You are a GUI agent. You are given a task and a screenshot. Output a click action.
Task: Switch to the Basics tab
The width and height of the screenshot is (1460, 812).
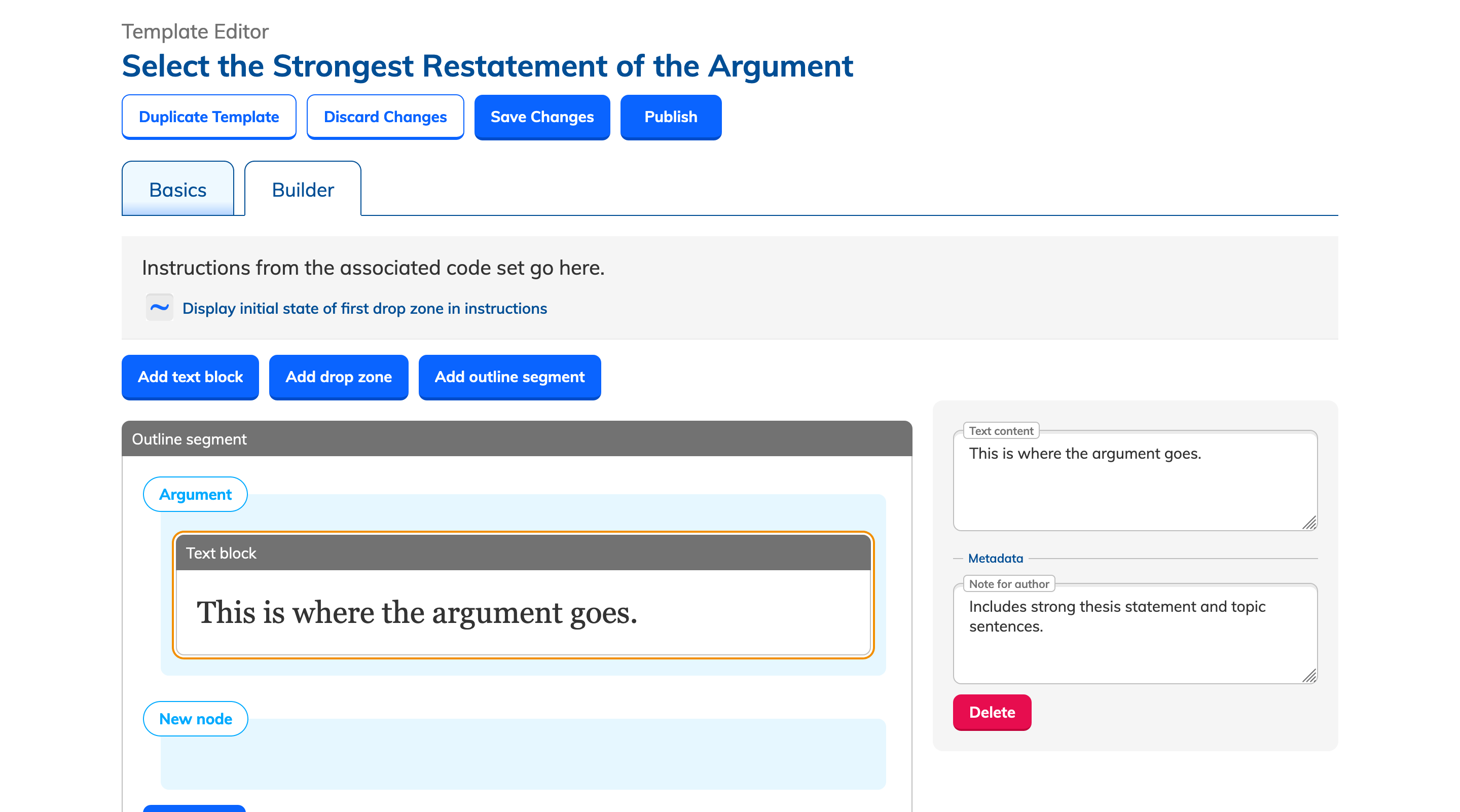click(177, 189)
